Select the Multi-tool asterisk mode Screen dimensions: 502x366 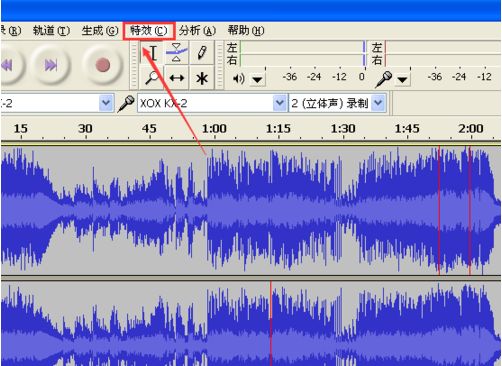(x=202, y=78)
